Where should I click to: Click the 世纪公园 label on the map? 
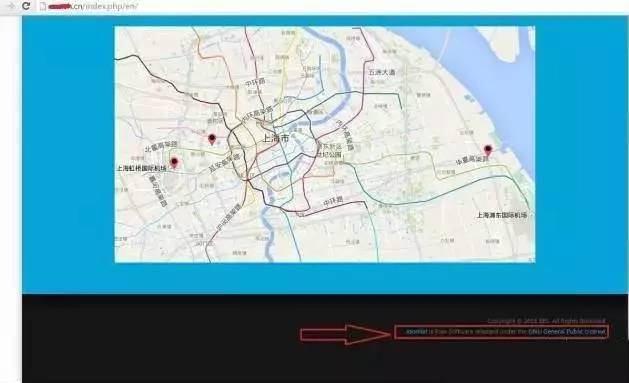click(329, 154)
